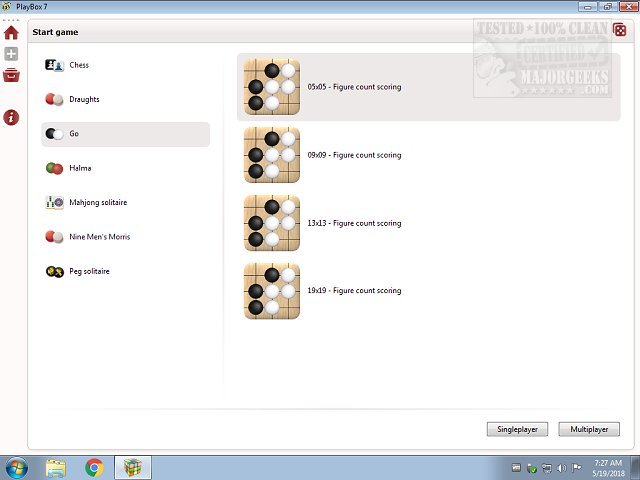Launch Google Chrome from the taskbar
640x480 pixels.
click(94, 468)
